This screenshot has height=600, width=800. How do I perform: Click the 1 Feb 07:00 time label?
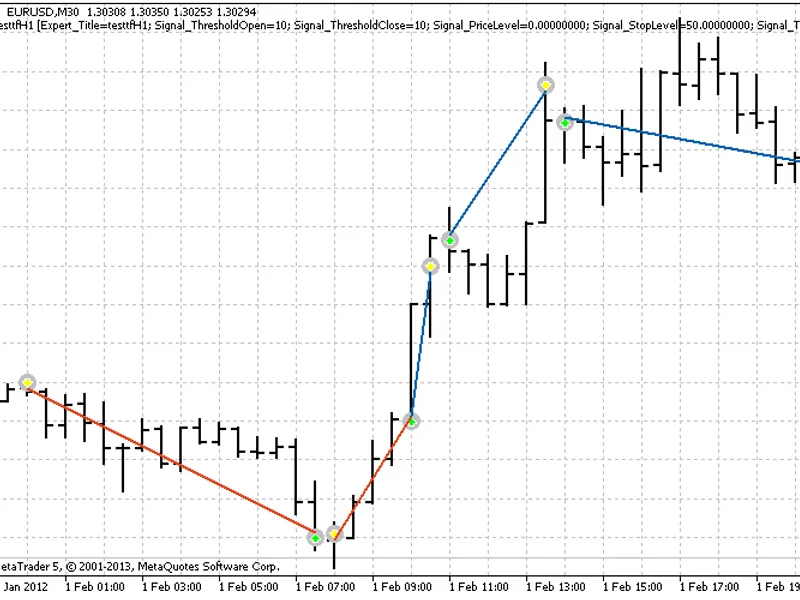click(x=326, y=587)
